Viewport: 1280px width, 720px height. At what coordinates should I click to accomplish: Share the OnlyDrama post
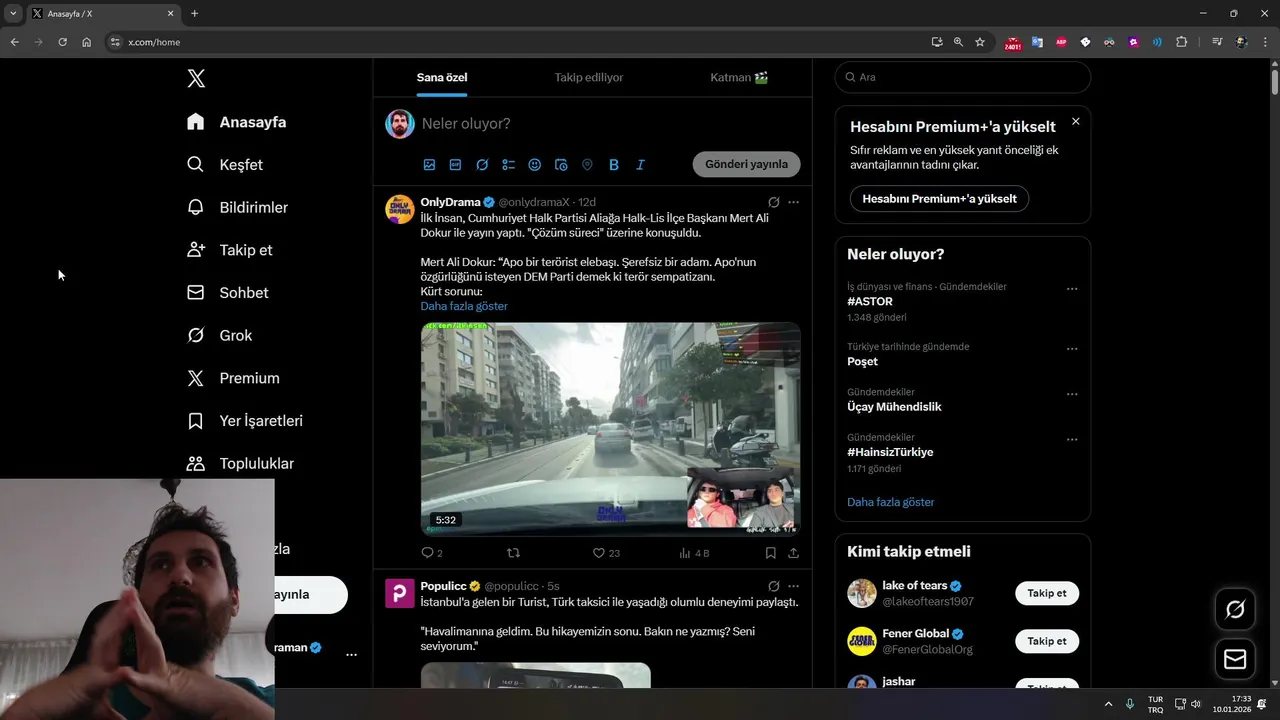click(794, 552)
